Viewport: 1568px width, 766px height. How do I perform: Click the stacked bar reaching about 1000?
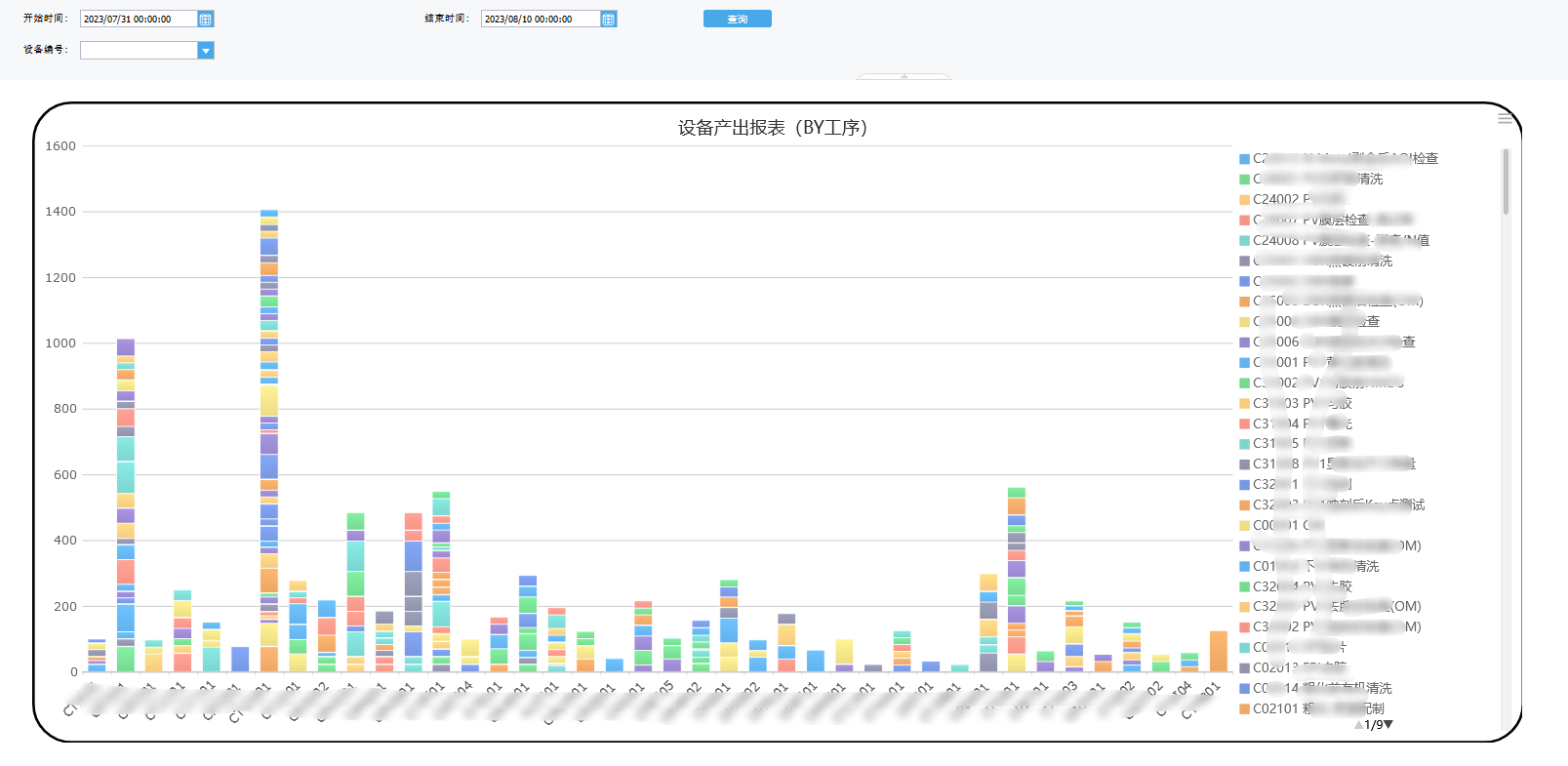point(125,505)
